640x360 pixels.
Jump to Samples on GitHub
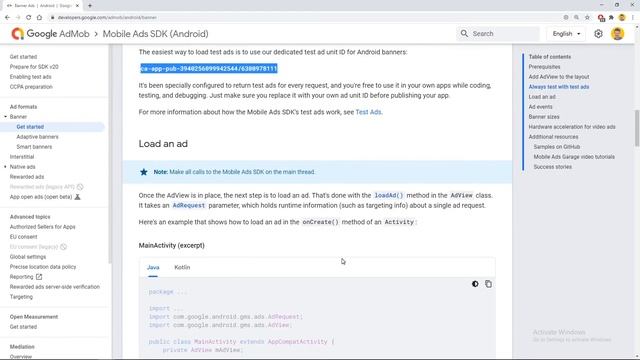point(557,147)
